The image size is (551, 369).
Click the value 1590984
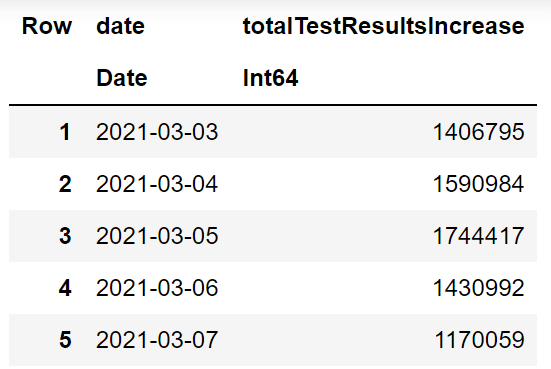[x=479, y=184]
